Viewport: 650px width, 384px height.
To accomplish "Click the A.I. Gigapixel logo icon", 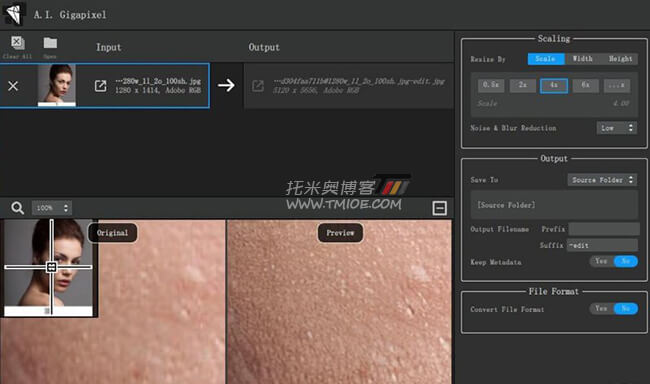I will [14, 14].
